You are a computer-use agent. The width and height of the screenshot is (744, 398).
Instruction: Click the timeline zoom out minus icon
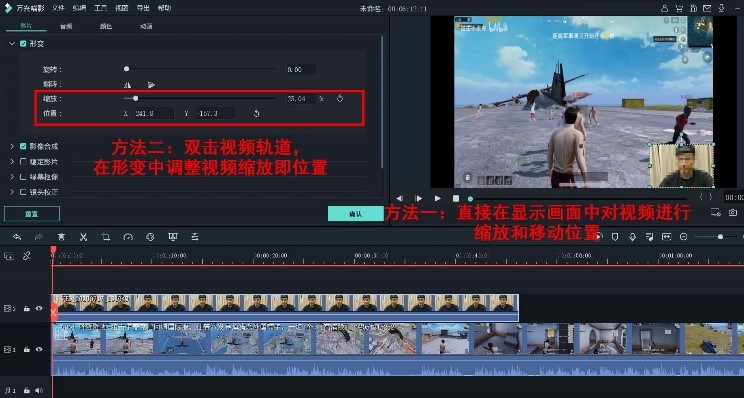tap(684, 237)
